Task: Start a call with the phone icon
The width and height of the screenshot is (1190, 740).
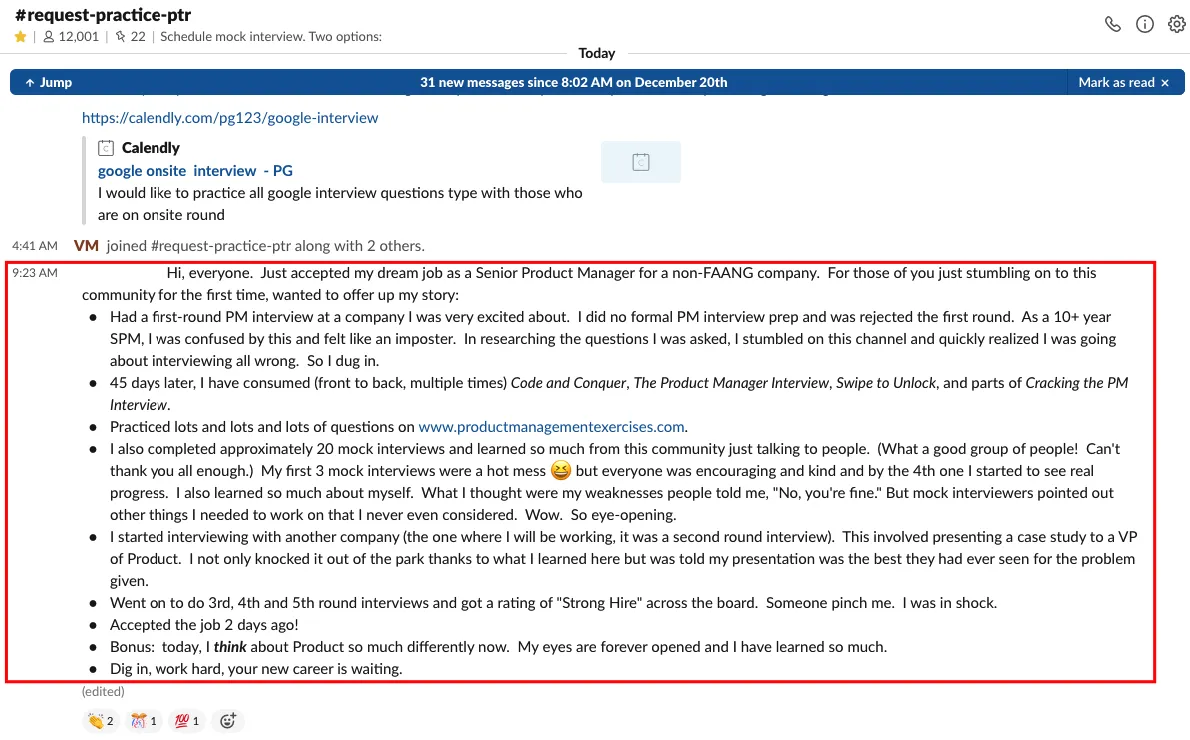Action: coord(1112,25)
